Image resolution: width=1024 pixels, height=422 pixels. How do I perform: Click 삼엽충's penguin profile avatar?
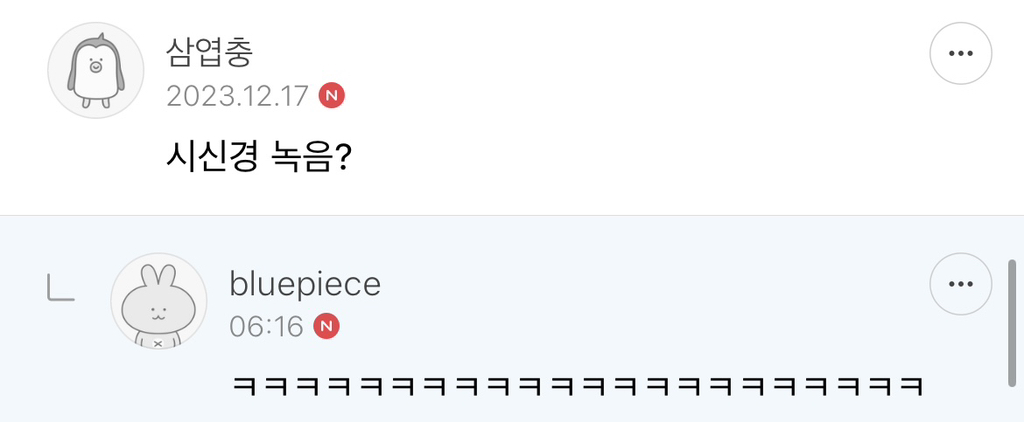pyautogui.click(x=96, y=71)
